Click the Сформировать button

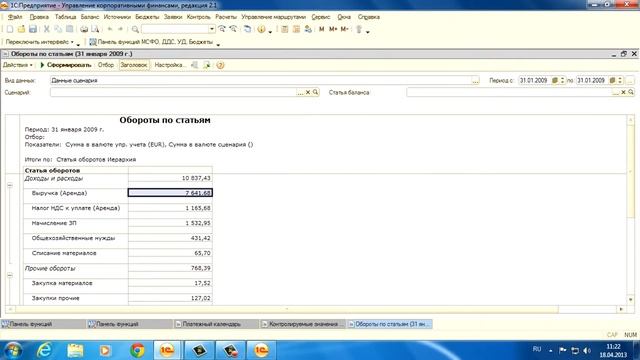(x=65, y=65)
